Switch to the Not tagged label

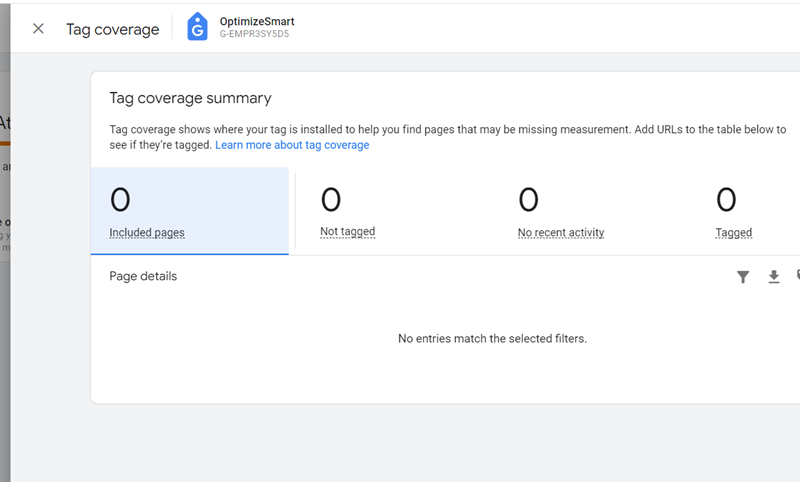pyautogui.click(x=347, y=232)
